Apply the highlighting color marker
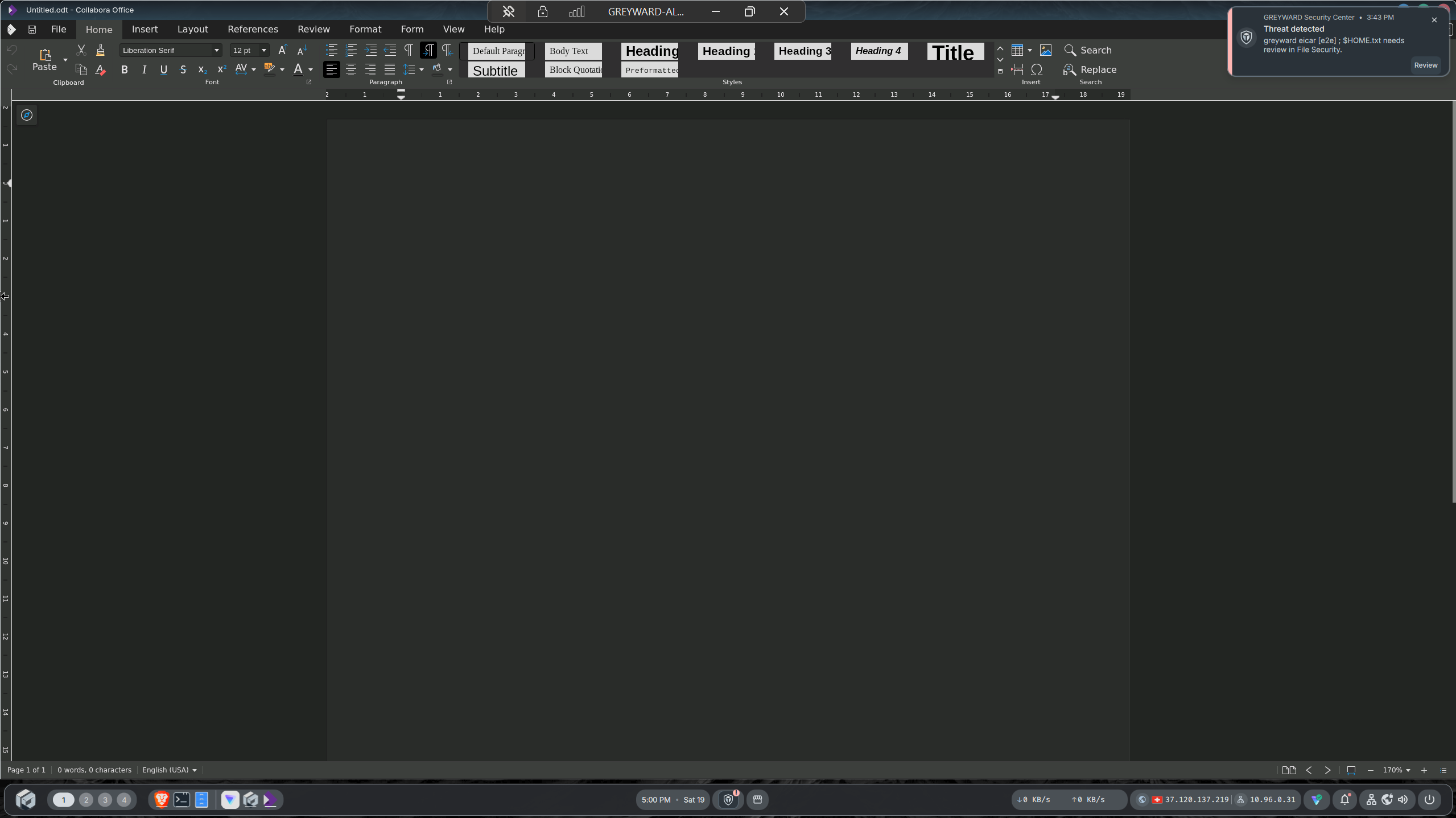This screenshot has width=1456, height=818. (270, 69)
